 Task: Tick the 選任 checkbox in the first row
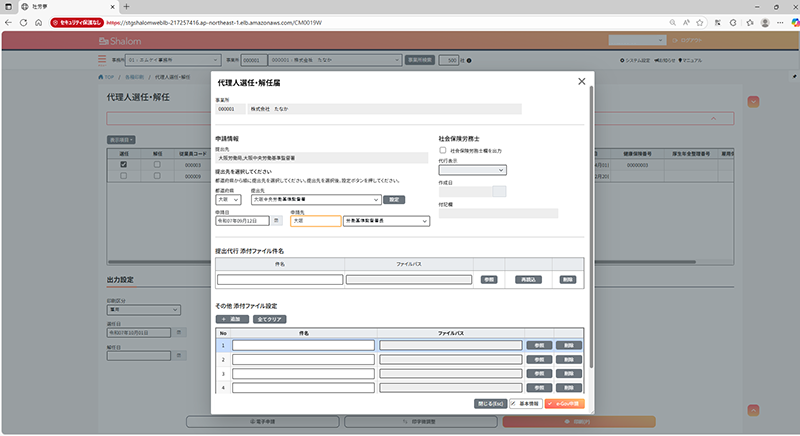coord(124,164)
